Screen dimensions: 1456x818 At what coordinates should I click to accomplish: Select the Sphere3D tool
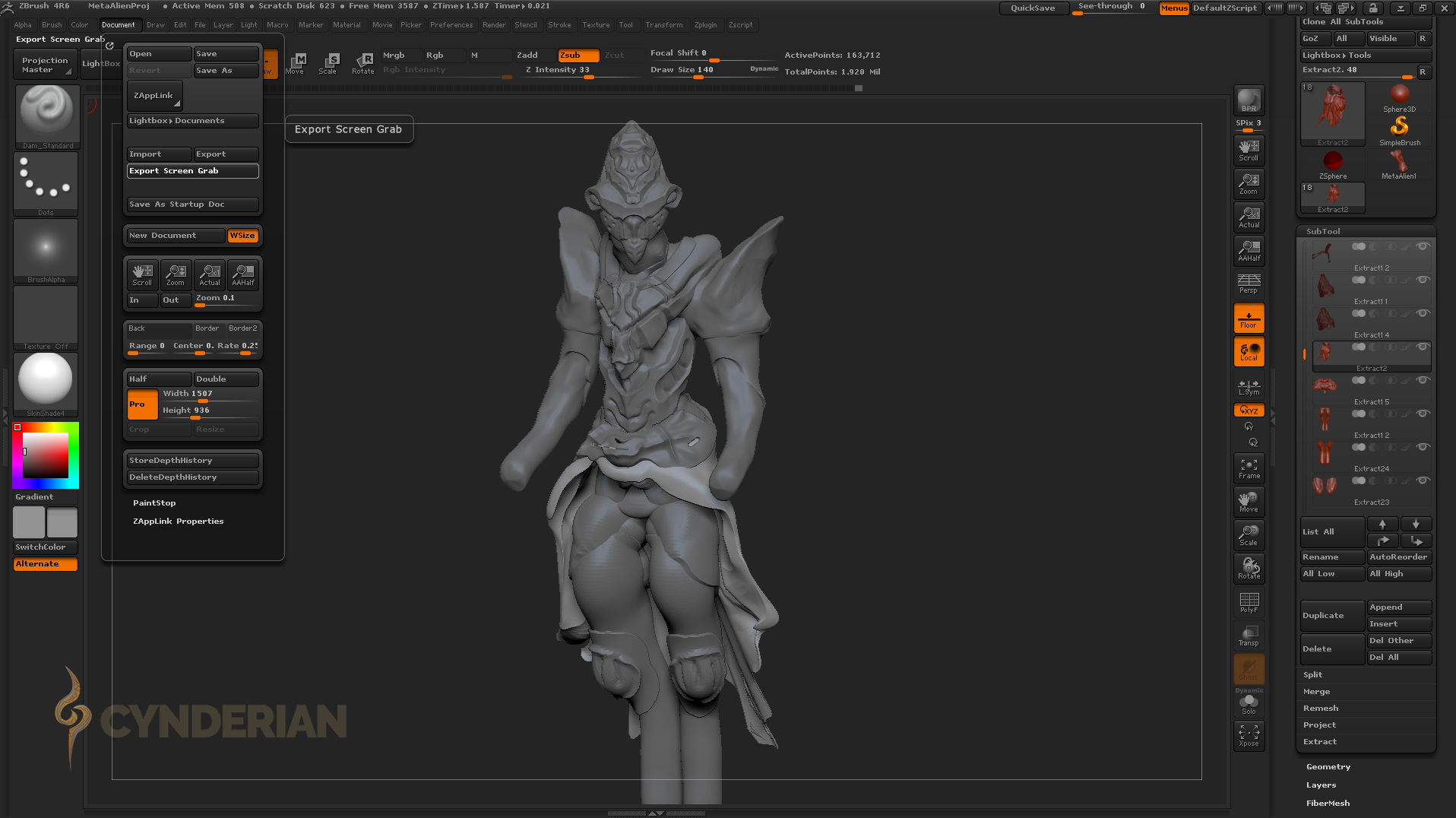[1399, 98]
